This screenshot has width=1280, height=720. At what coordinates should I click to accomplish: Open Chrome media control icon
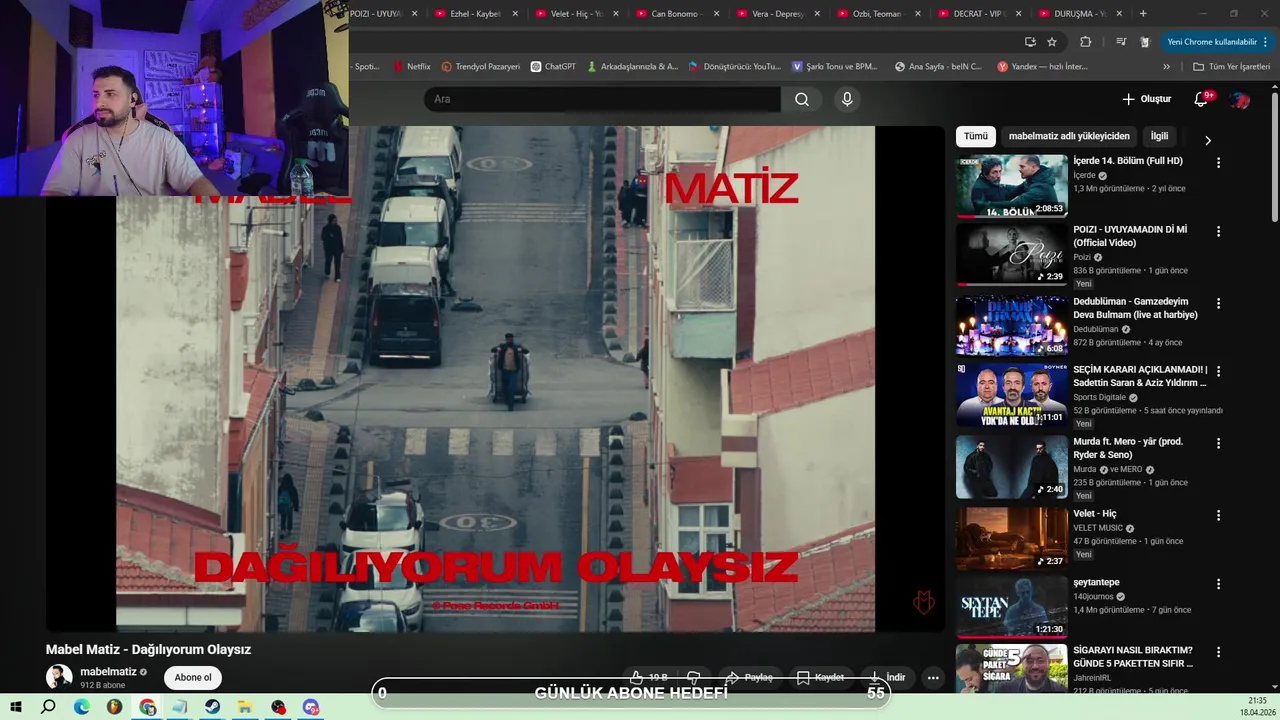point(1120,42)
